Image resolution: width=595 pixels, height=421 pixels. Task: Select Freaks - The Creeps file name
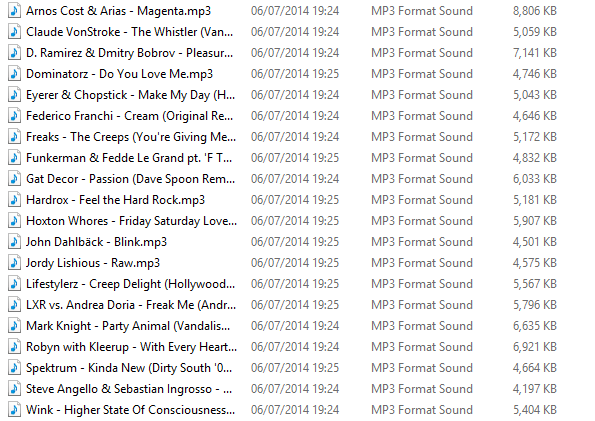click(x=131, y=137)
